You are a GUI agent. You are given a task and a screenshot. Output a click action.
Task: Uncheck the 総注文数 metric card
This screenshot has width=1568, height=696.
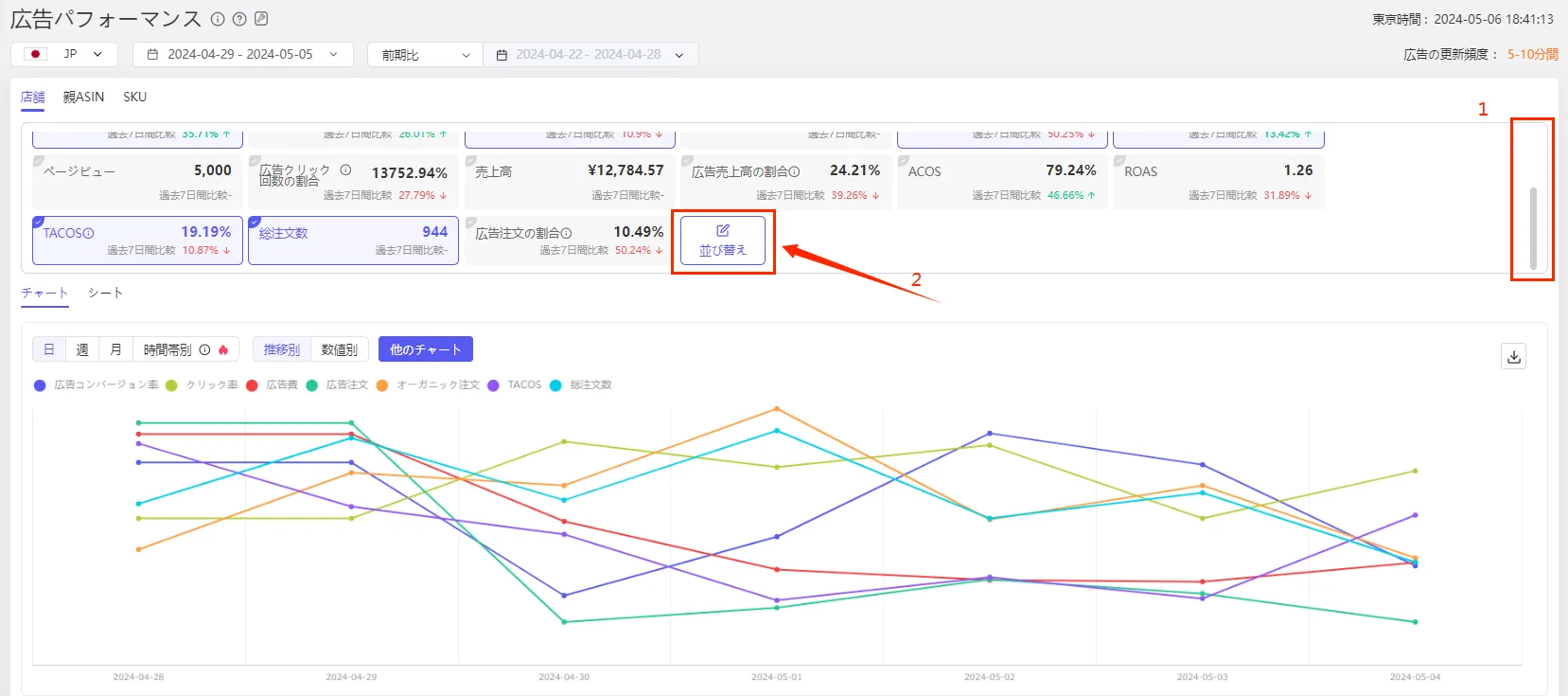(255, 222)
